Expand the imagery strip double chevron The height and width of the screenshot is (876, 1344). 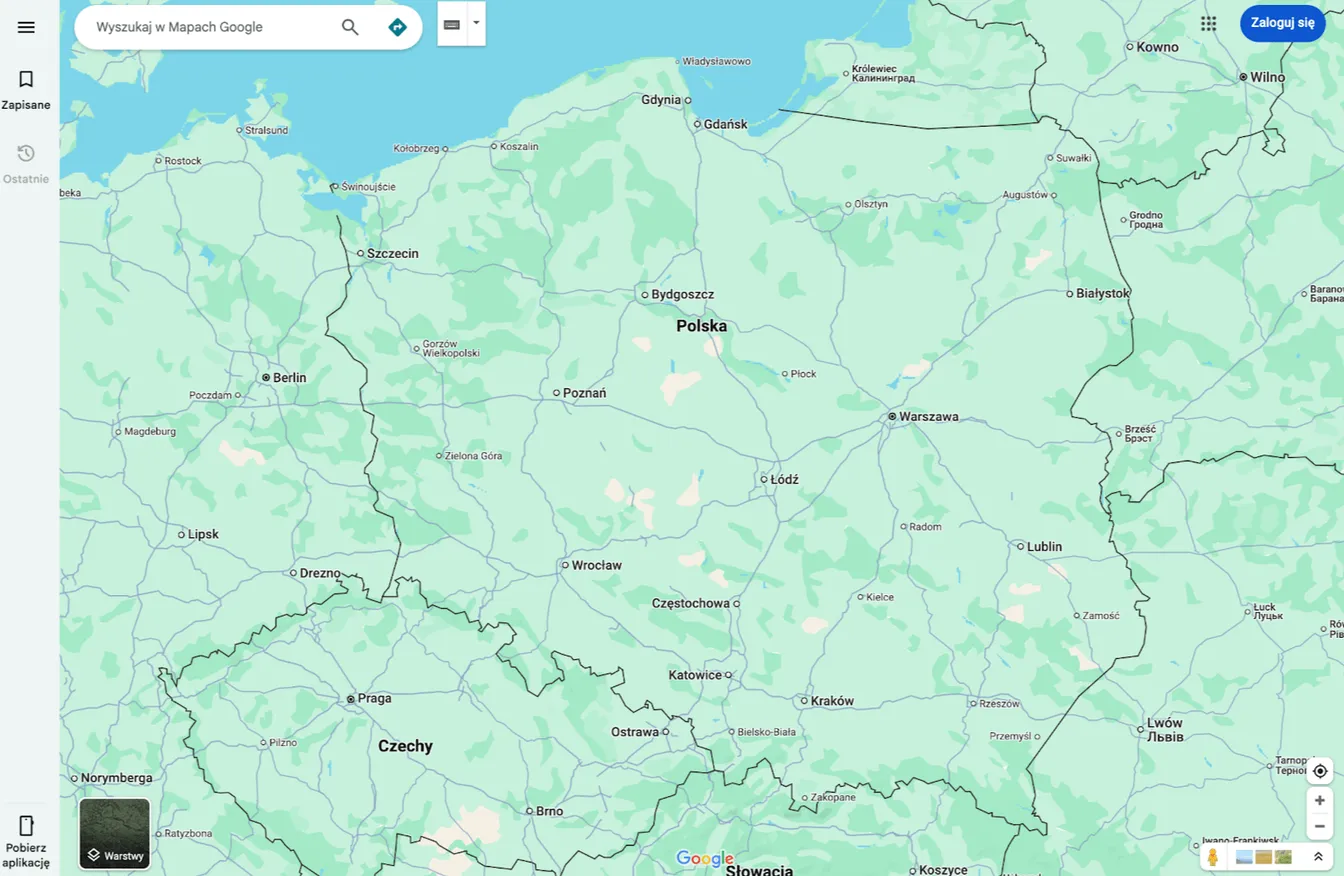point(1318,857)
